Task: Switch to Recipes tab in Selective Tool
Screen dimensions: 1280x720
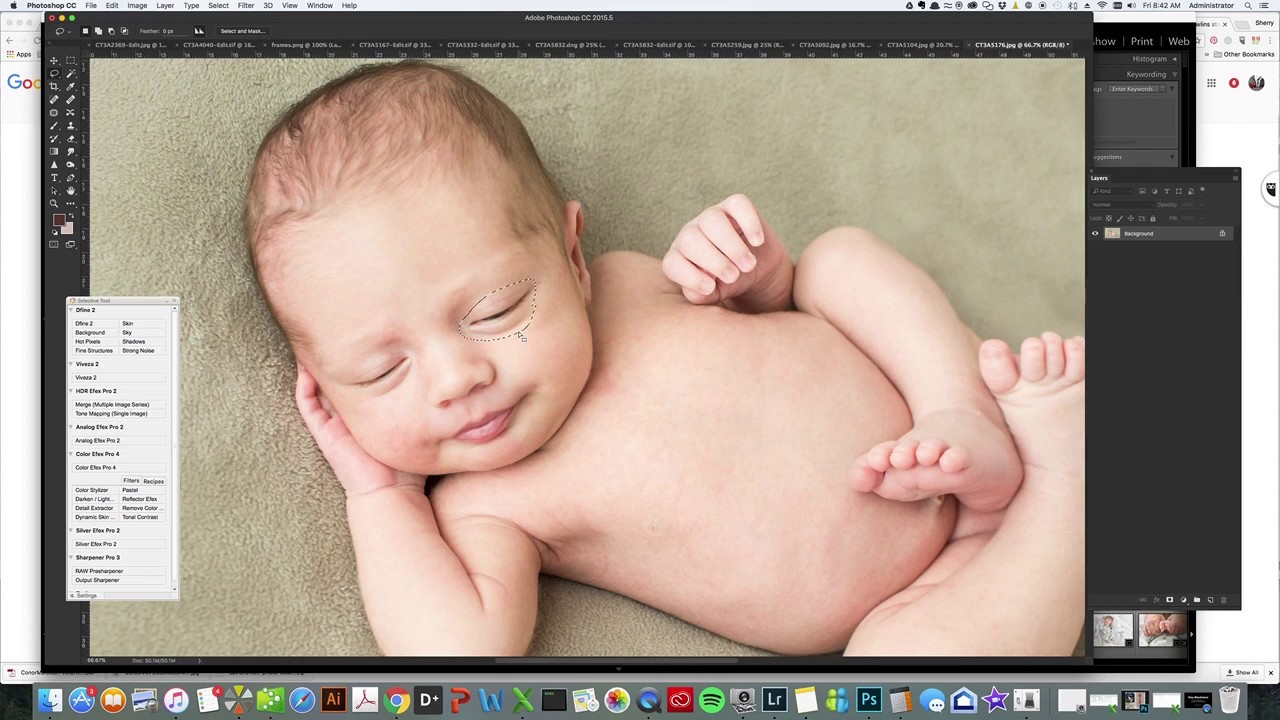Action: [x=153, y=481]
